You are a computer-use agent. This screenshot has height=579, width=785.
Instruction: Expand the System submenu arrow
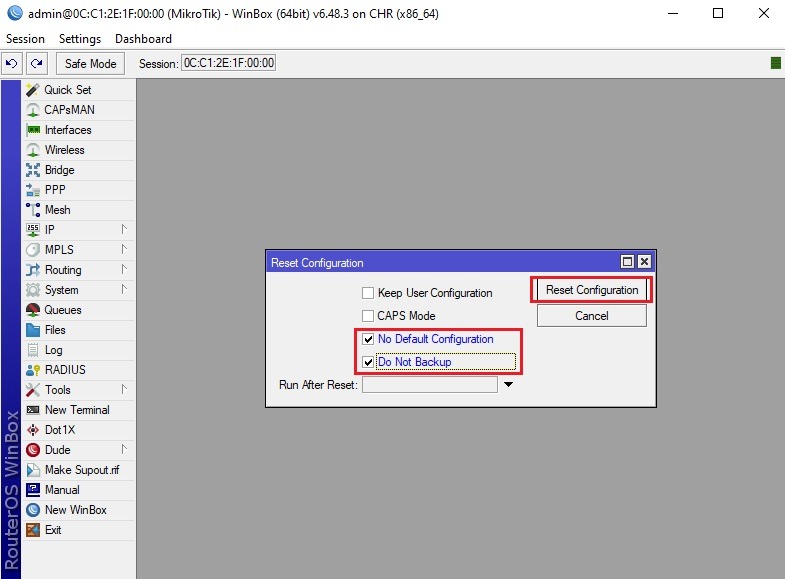(124, 289)
